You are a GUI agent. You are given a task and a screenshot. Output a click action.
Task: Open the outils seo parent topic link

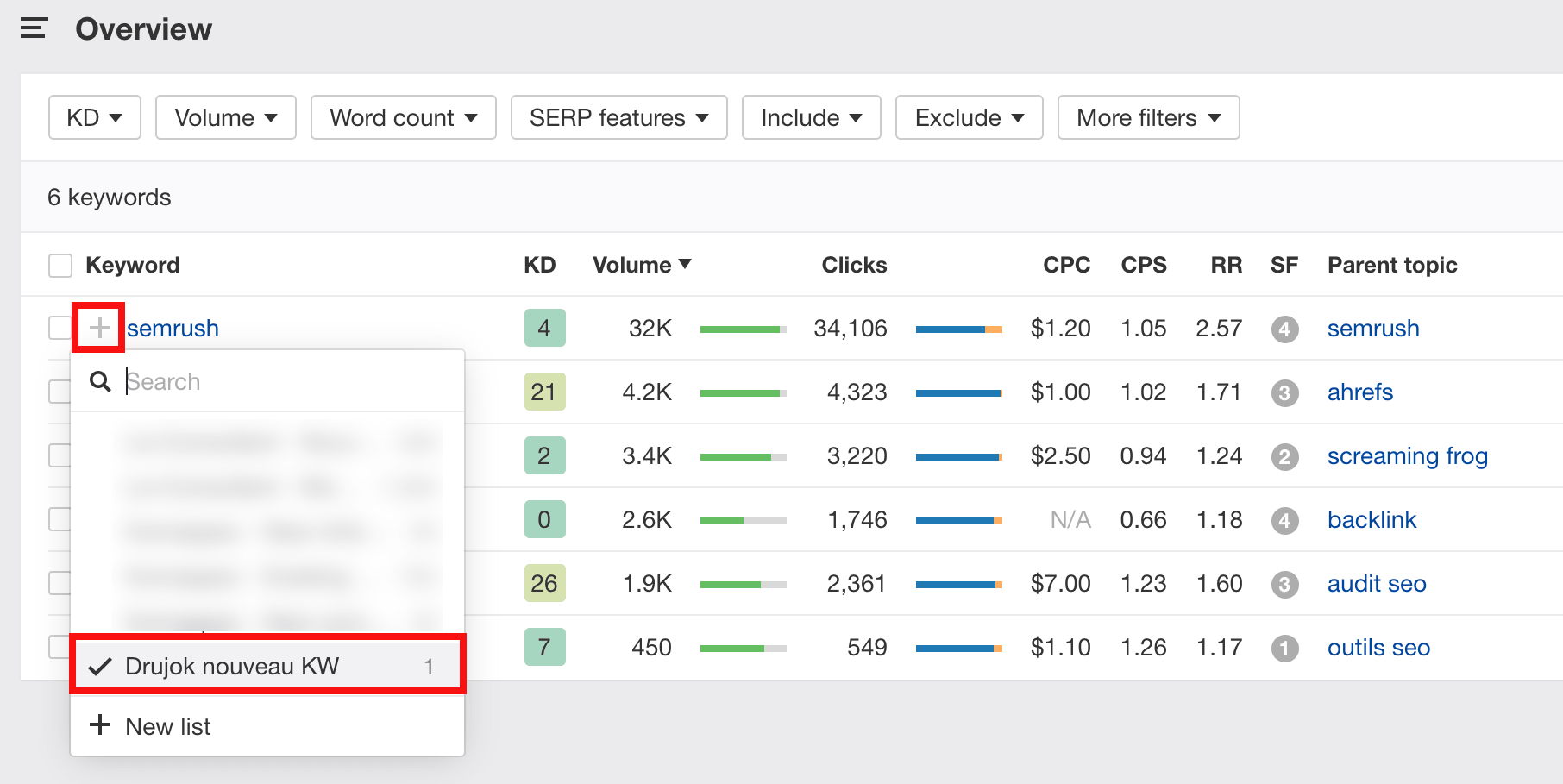(x=1378, y=648)
